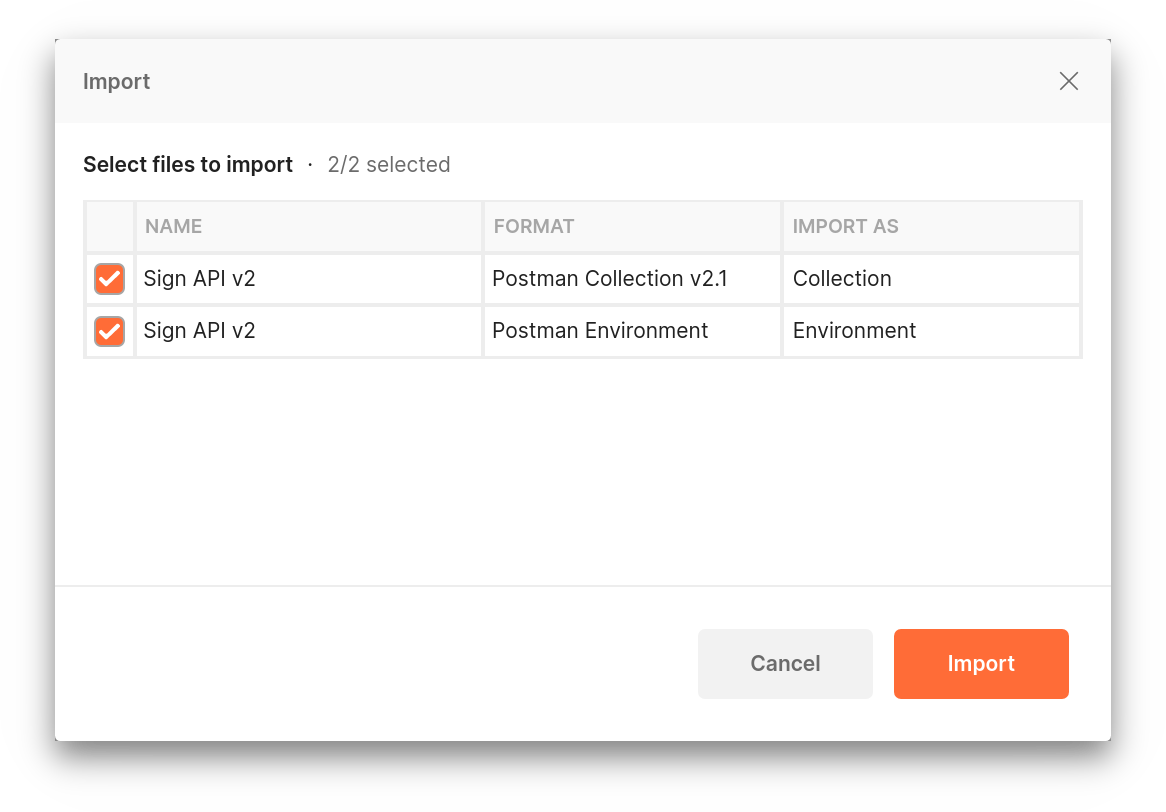
Task: Click the 2/2 selected counter text
Action: (x=389, y=165)
